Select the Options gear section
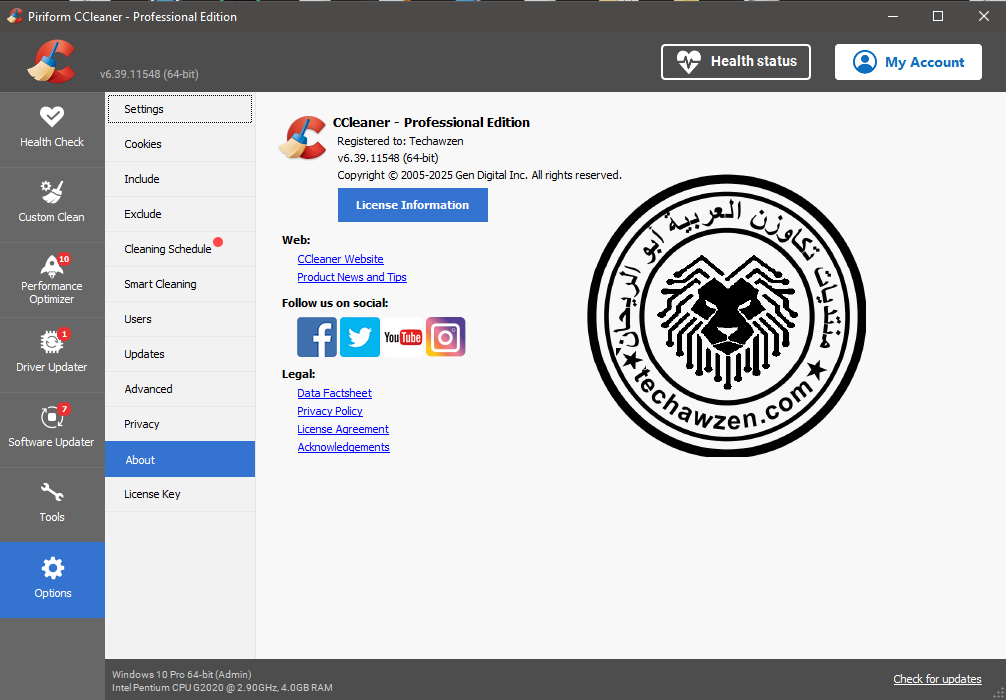1006x700 pixels. [52, 580]
